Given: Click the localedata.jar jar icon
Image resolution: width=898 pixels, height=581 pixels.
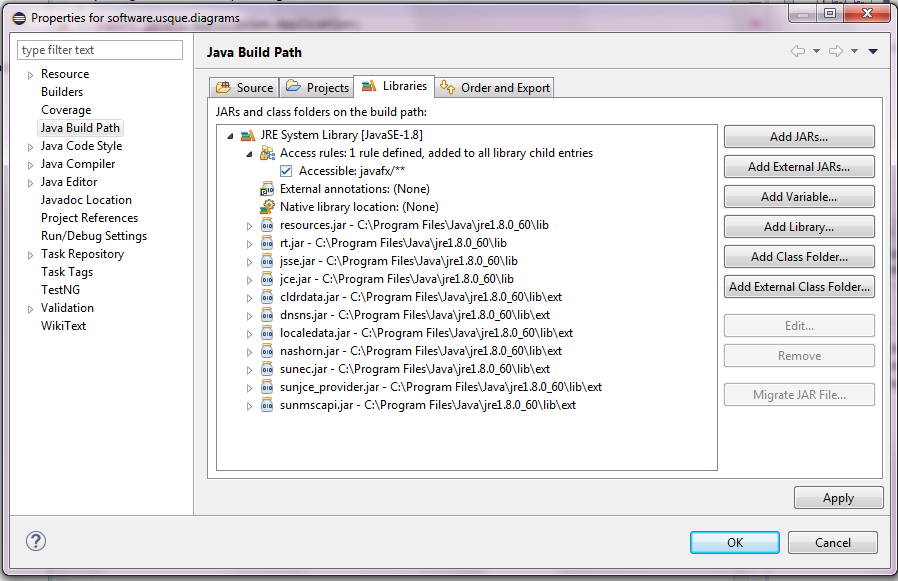Looking at the screenshot, I should click(x=267, y=333).
